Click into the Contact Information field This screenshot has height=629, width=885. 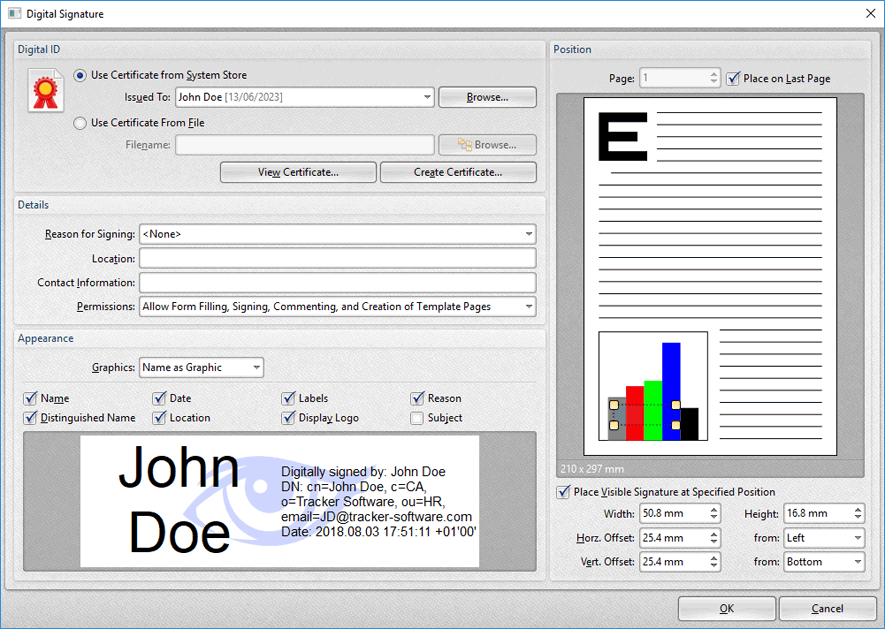click(x=338, y=283)
